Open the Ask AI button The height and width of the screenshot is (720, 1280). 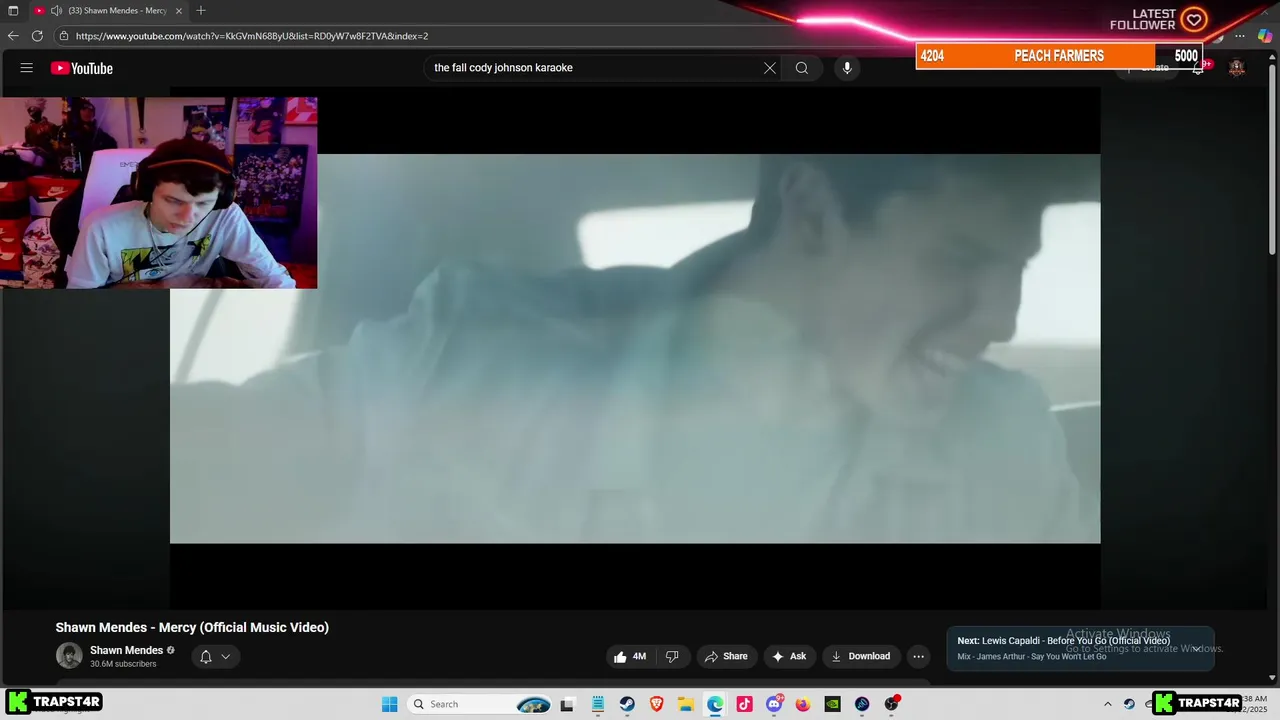pos(789,657)
